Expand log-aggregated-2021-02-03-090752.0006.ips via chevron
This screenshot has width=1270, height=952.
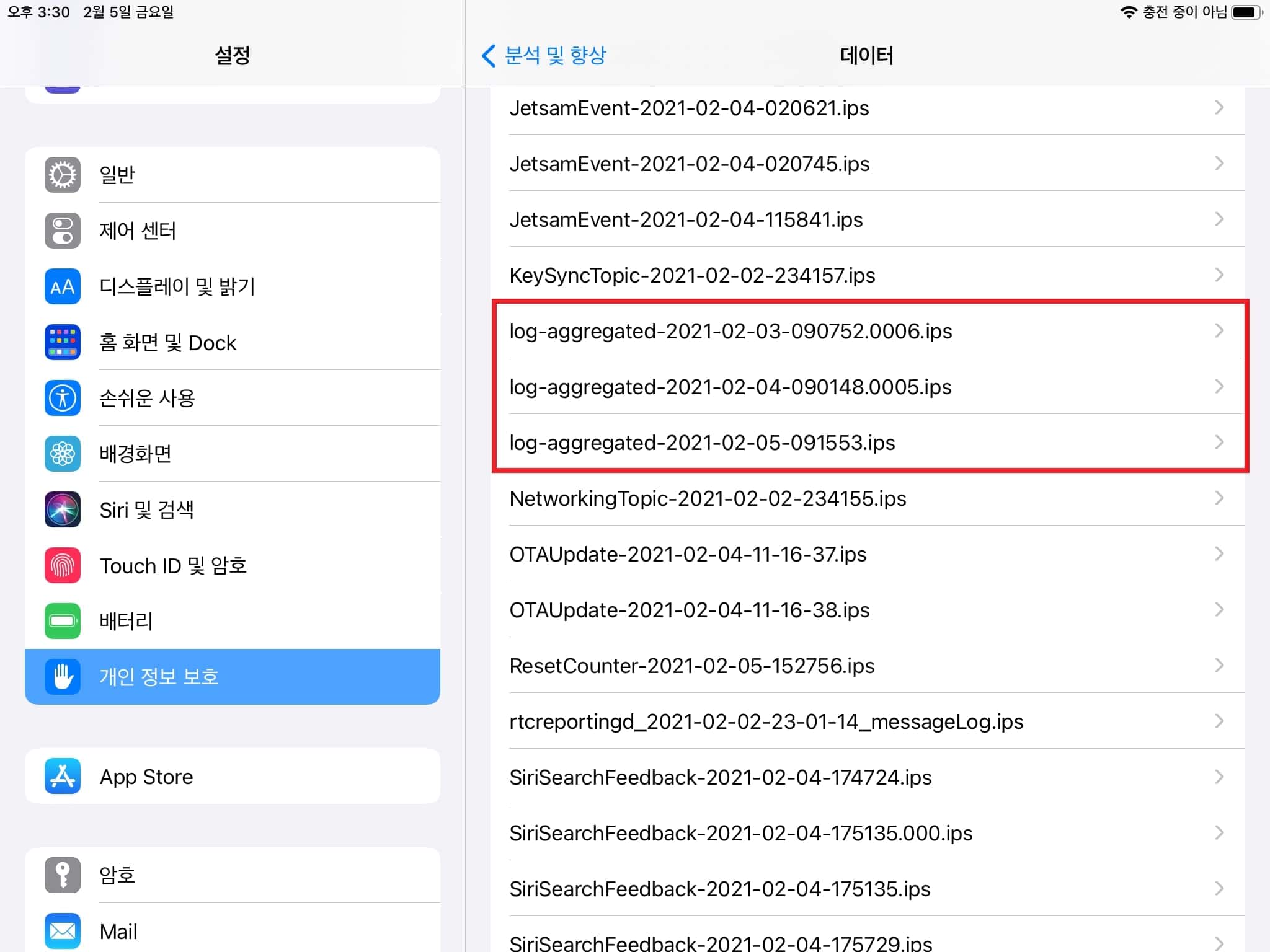[1219, 331]
